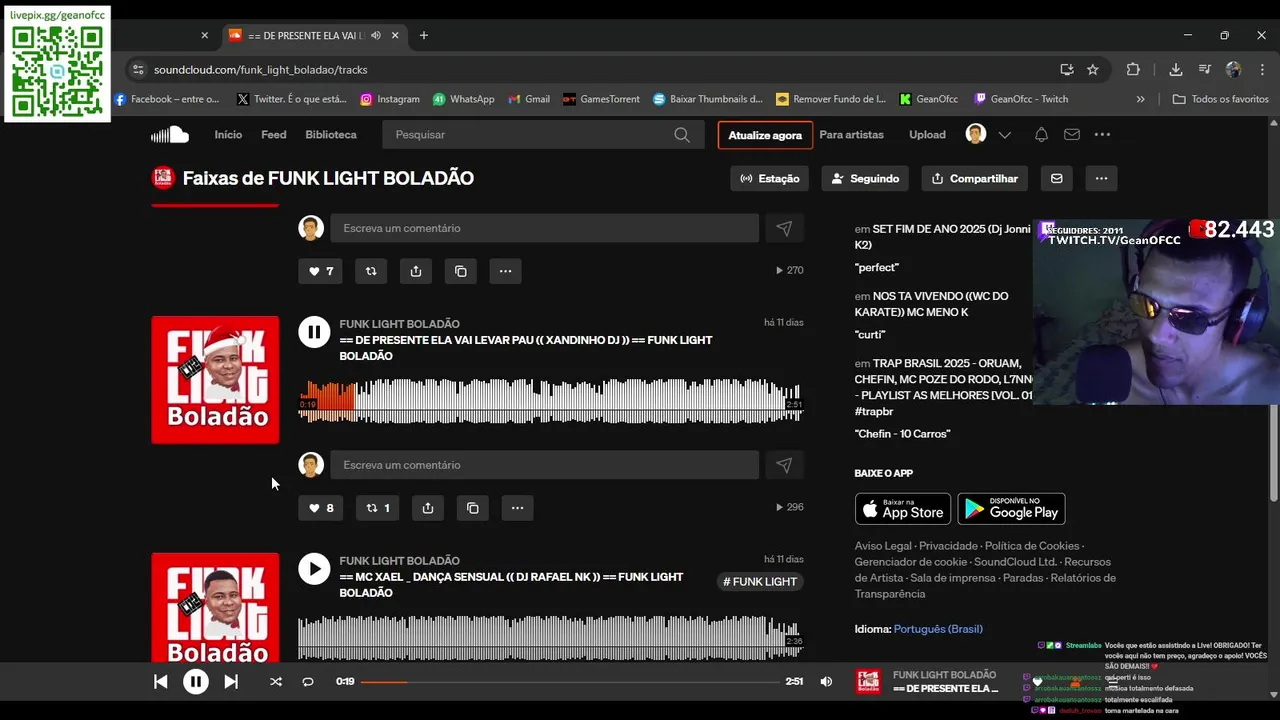Bookmark this page with star icon
This screenshot has height=720, width=1280.
[1093, 70]
